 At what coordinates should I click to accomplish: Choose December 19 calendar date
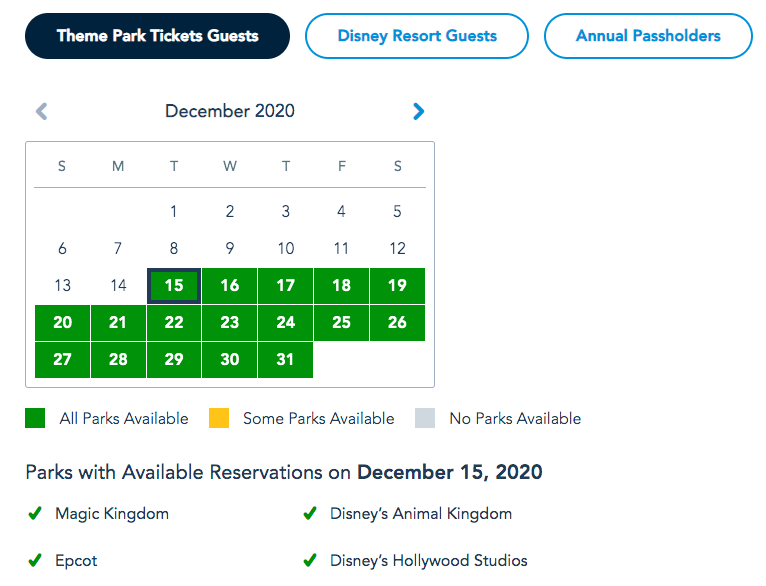point(397,286)
